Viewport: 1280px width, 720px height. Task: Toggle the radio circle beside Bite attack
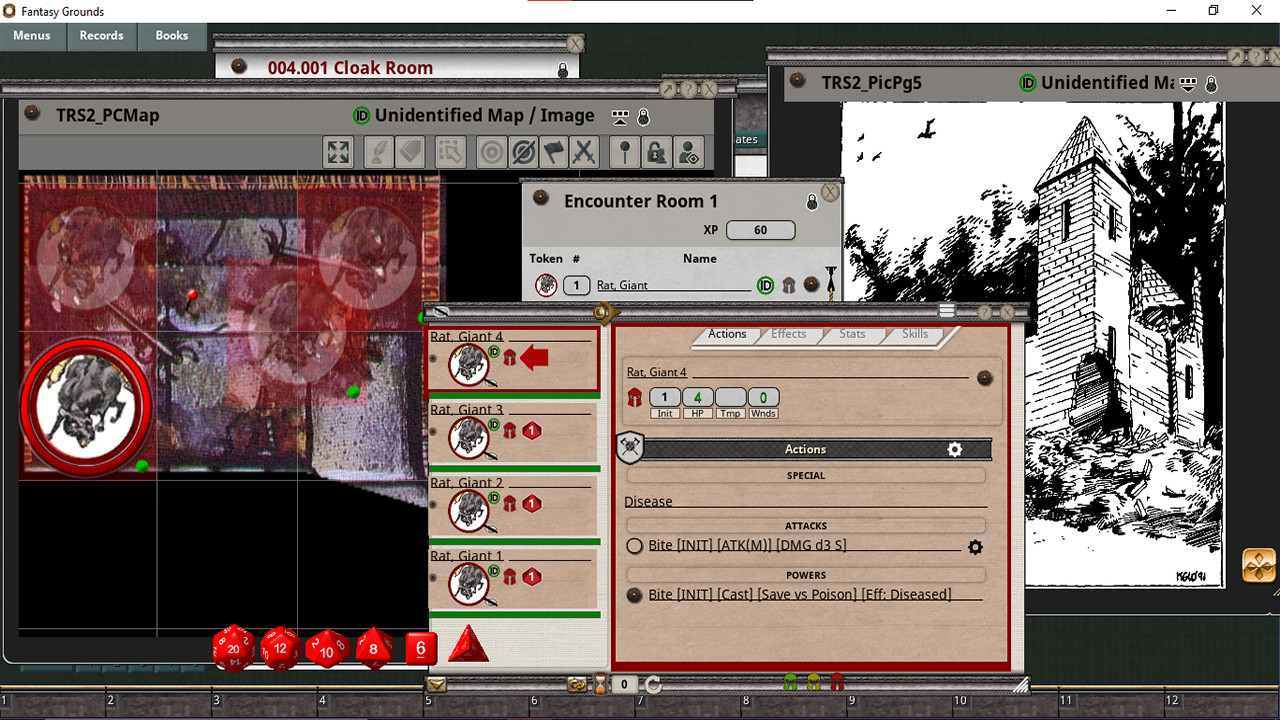pos(634,546)
